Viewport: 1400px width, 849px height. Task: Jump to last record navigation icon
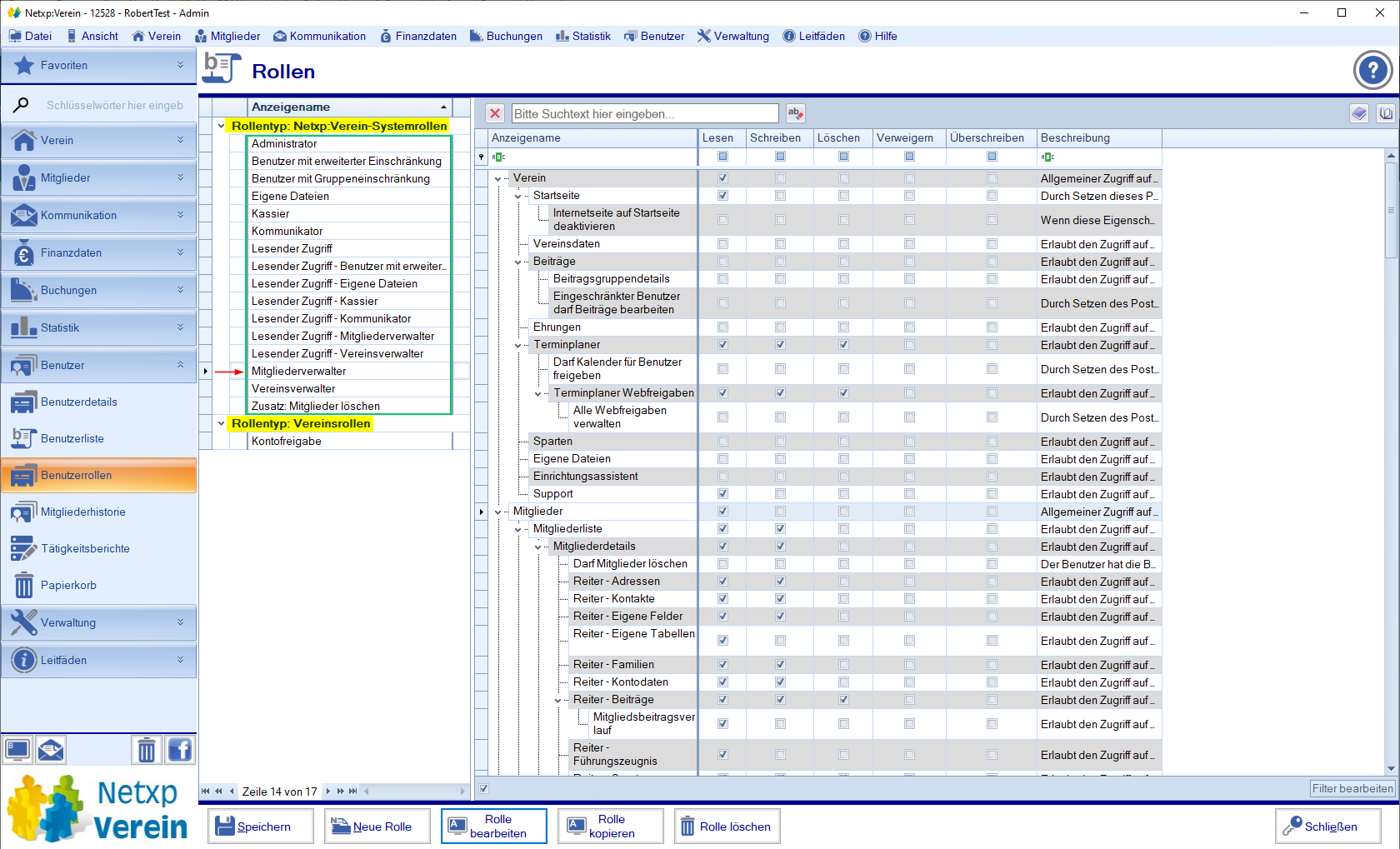coord(353,792)
